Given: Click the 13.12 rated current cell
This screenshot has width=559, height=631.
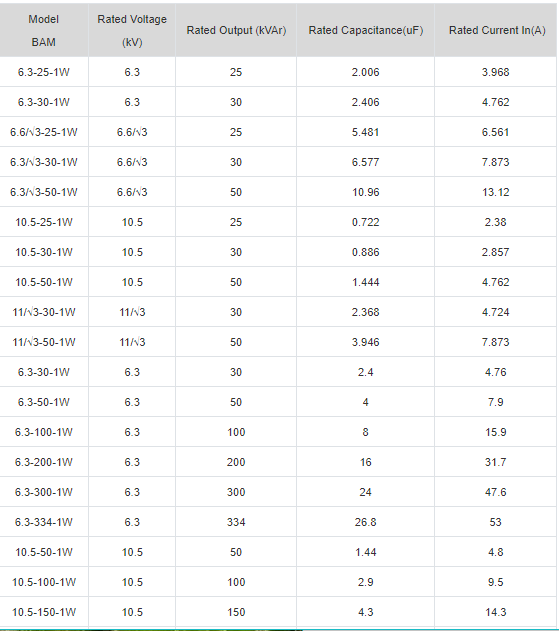Looking at the screenshot, I should tap(495, 192).
